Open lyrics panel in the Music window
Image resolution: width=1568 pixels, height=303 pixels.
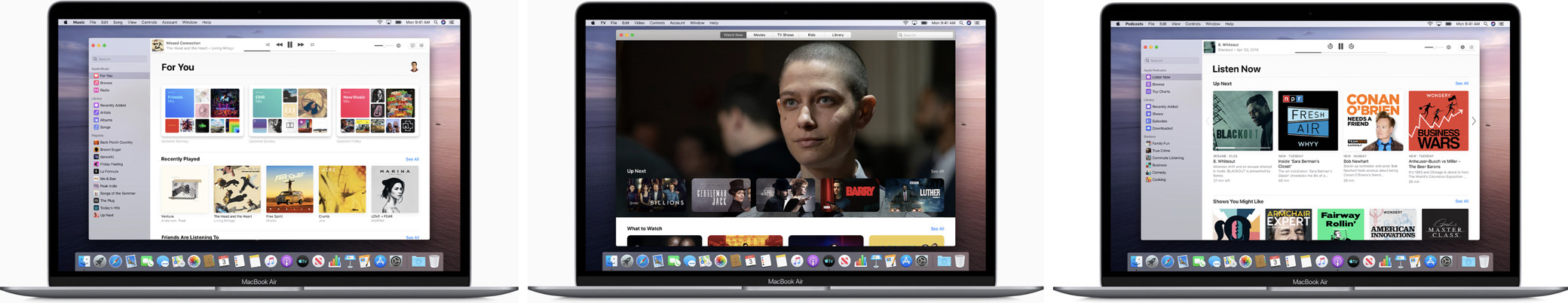point(412,46)
